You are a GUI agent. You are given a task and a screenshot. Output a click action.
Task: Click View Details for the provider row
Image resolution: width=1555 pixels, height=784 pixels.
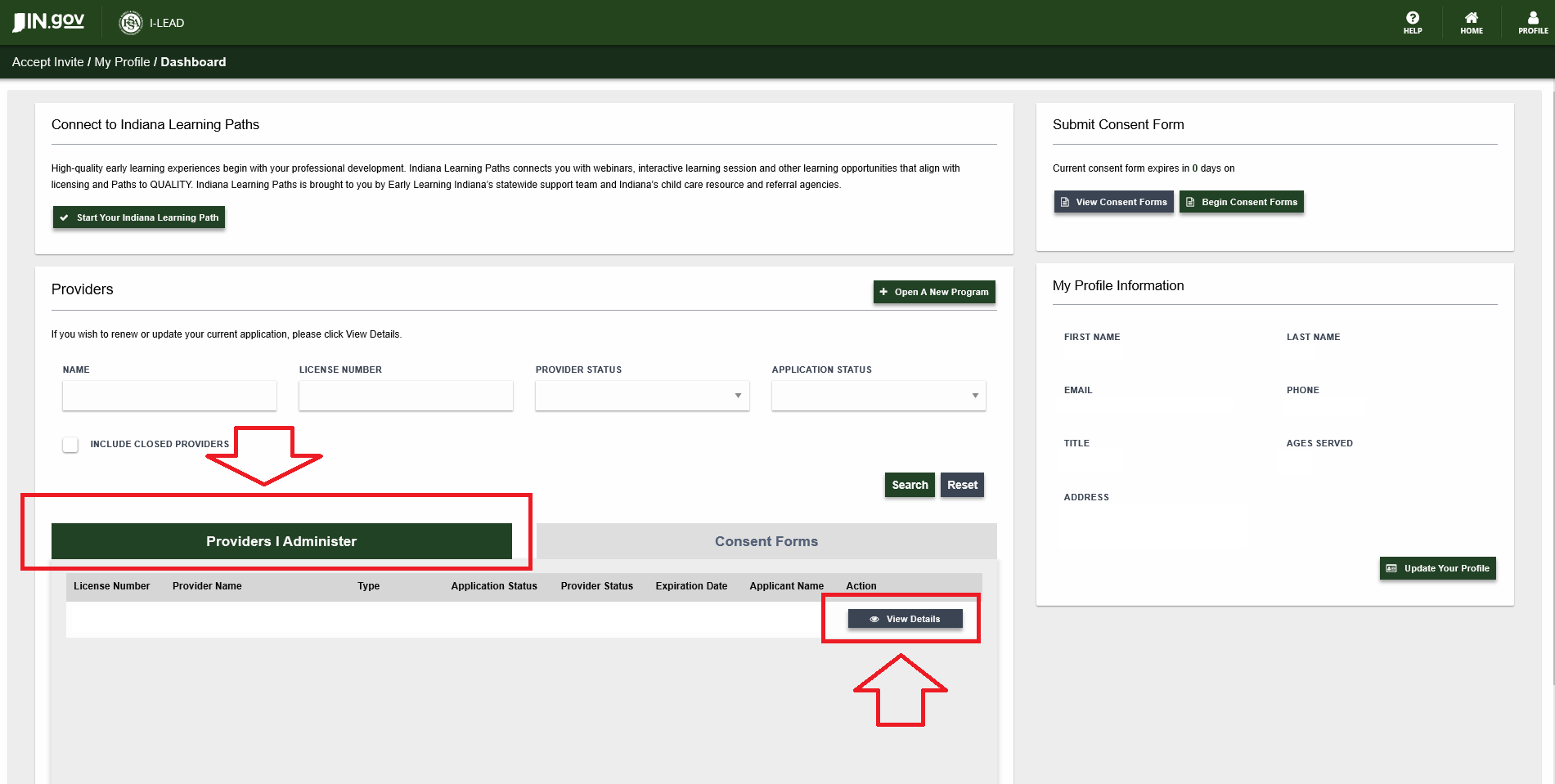coord(905,619)
